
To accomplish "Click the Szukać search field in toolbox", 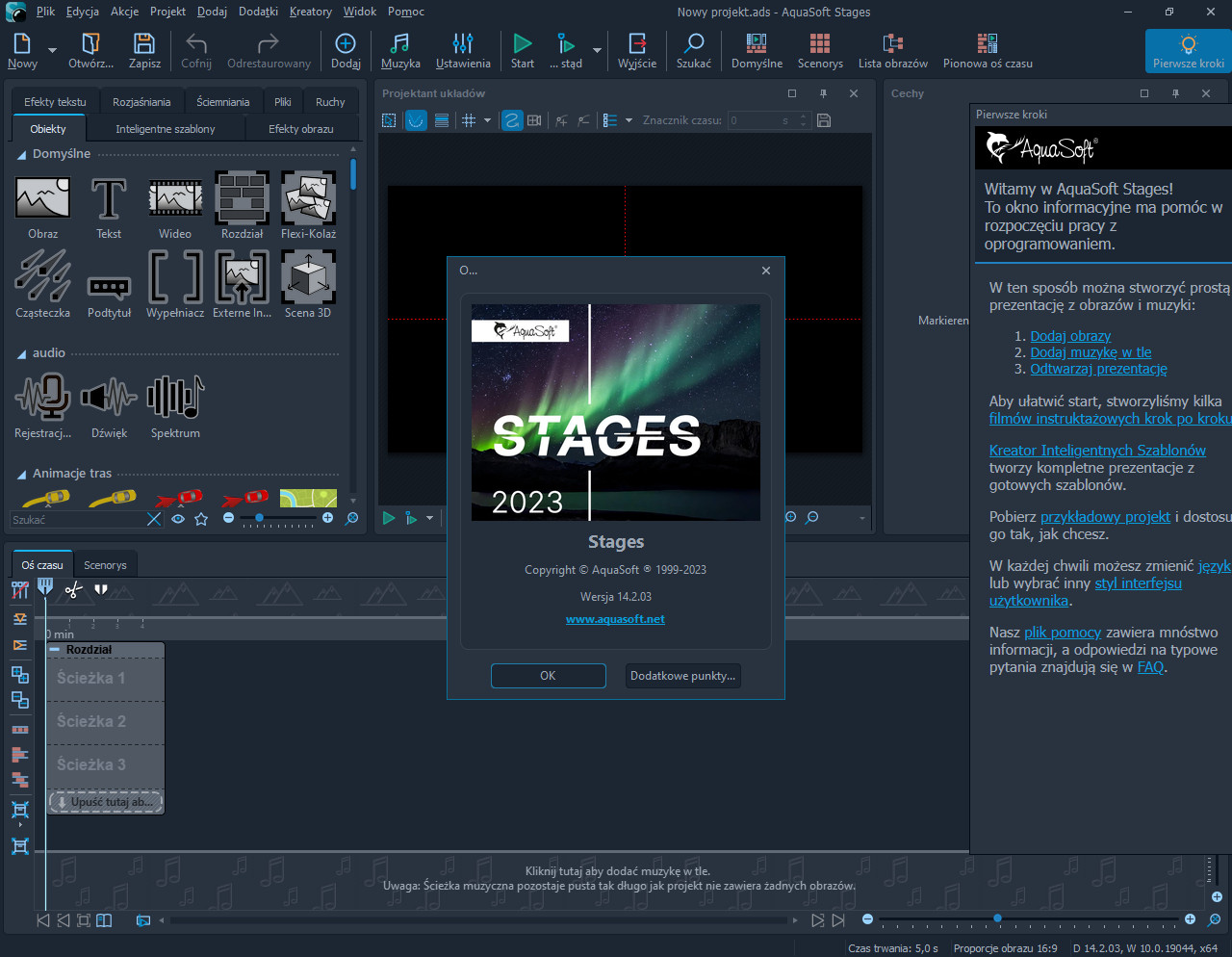I will 77,519.
